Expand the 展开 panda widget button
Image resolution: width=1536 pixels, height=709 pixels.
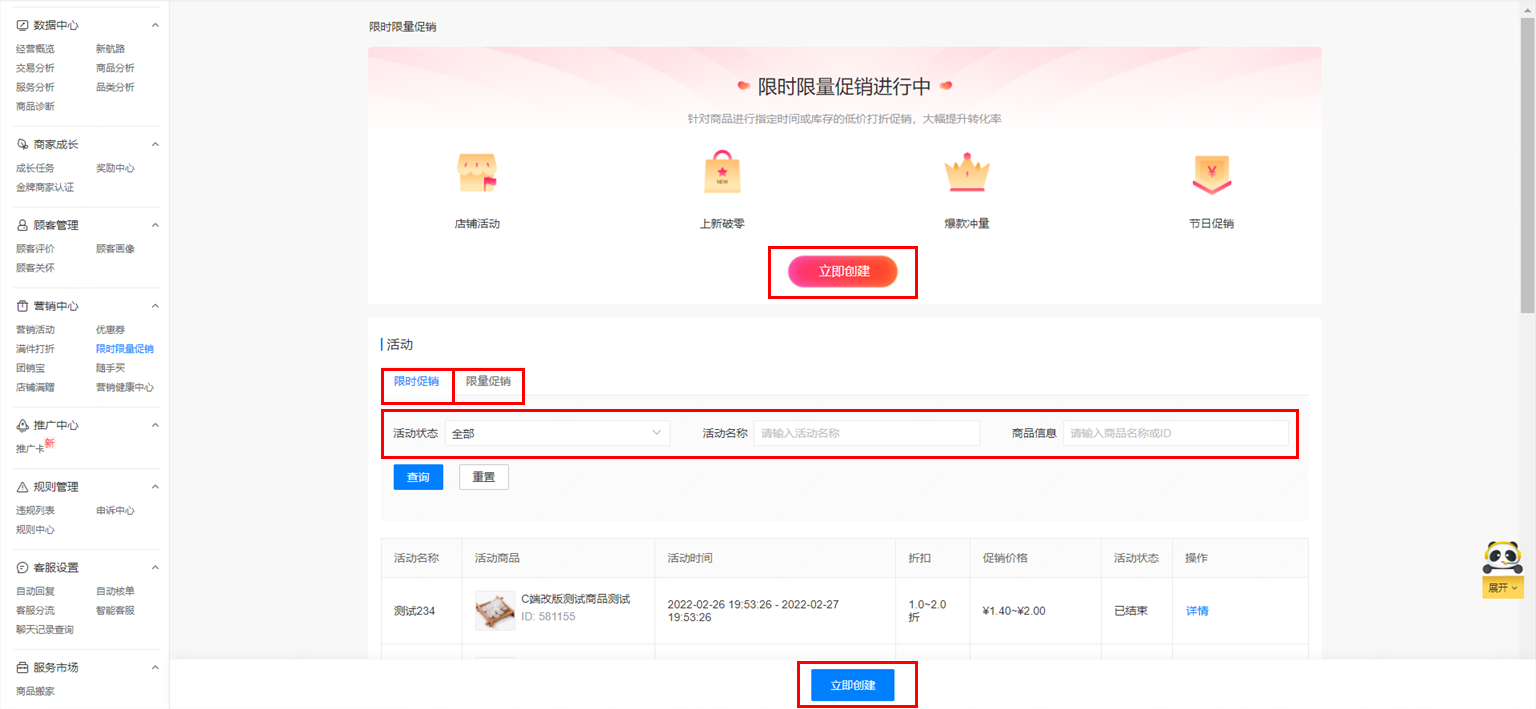1502,588
